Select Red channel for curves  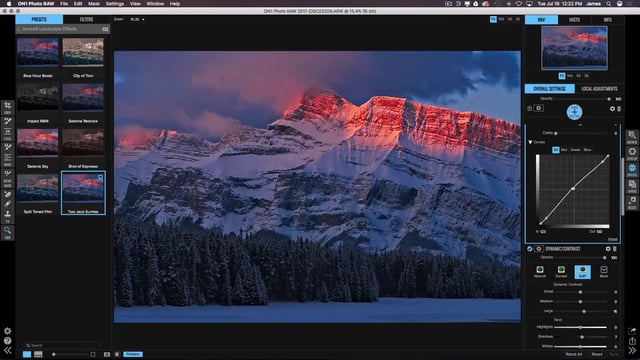pos(564,150)
